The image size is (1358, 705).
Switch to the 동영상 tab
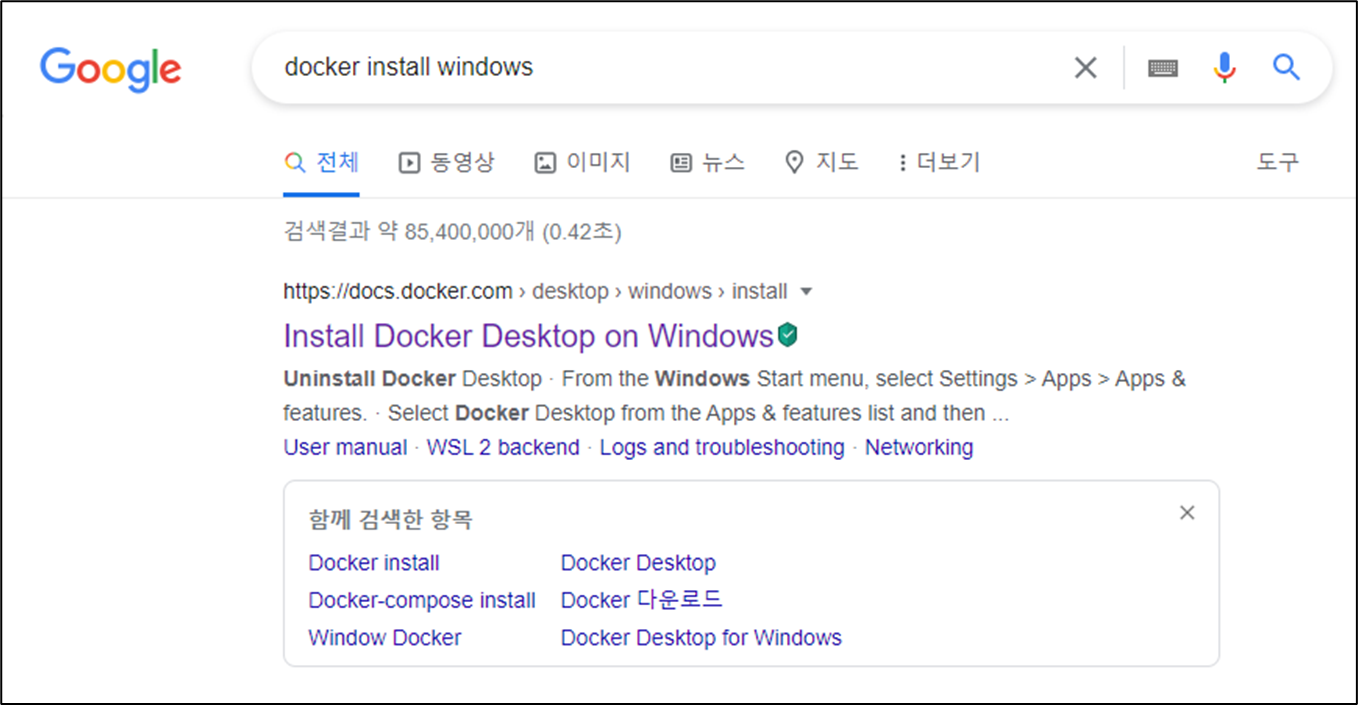coord(446,162)
